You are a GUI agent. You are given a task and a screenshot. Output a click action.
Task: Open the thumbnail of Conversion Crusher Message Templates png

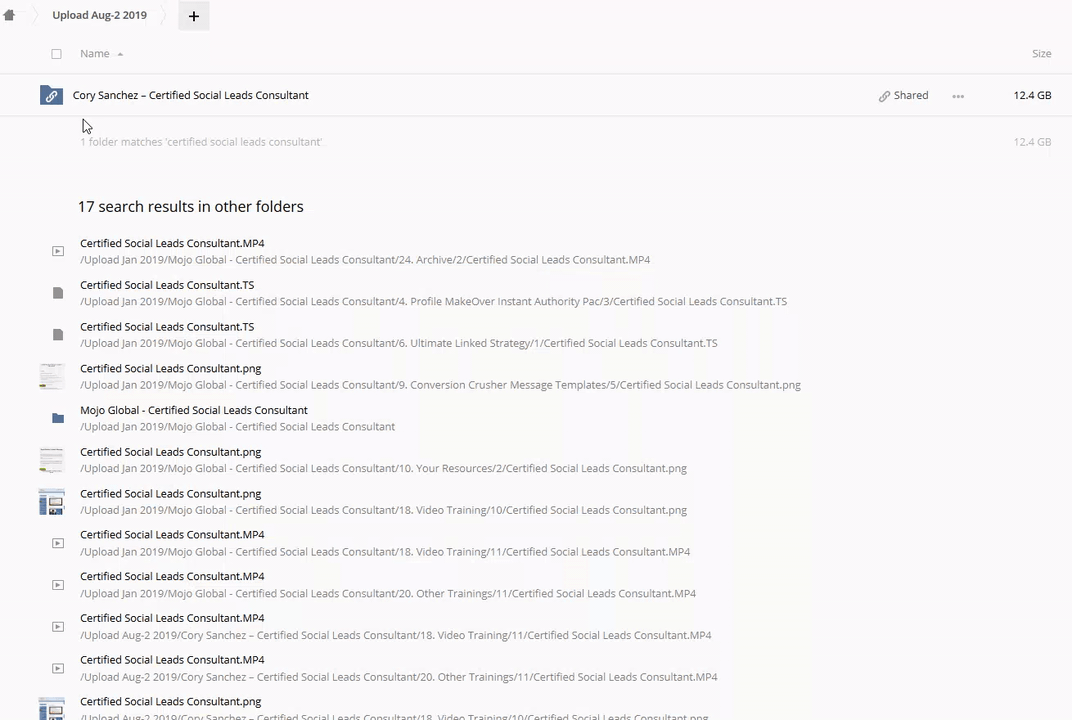click(x=51, y=376)
